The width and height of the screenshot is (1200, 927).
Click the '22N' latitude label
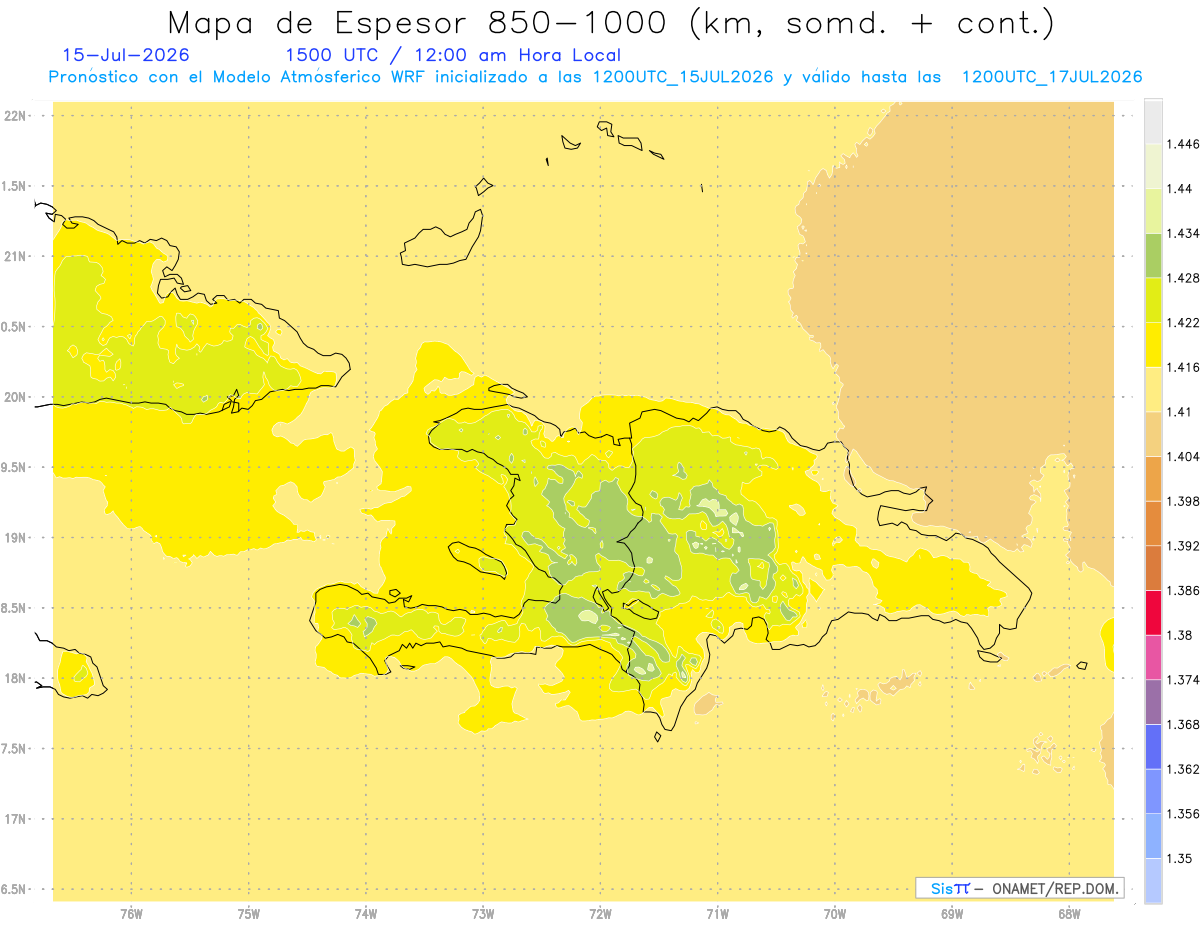[17, 116]
